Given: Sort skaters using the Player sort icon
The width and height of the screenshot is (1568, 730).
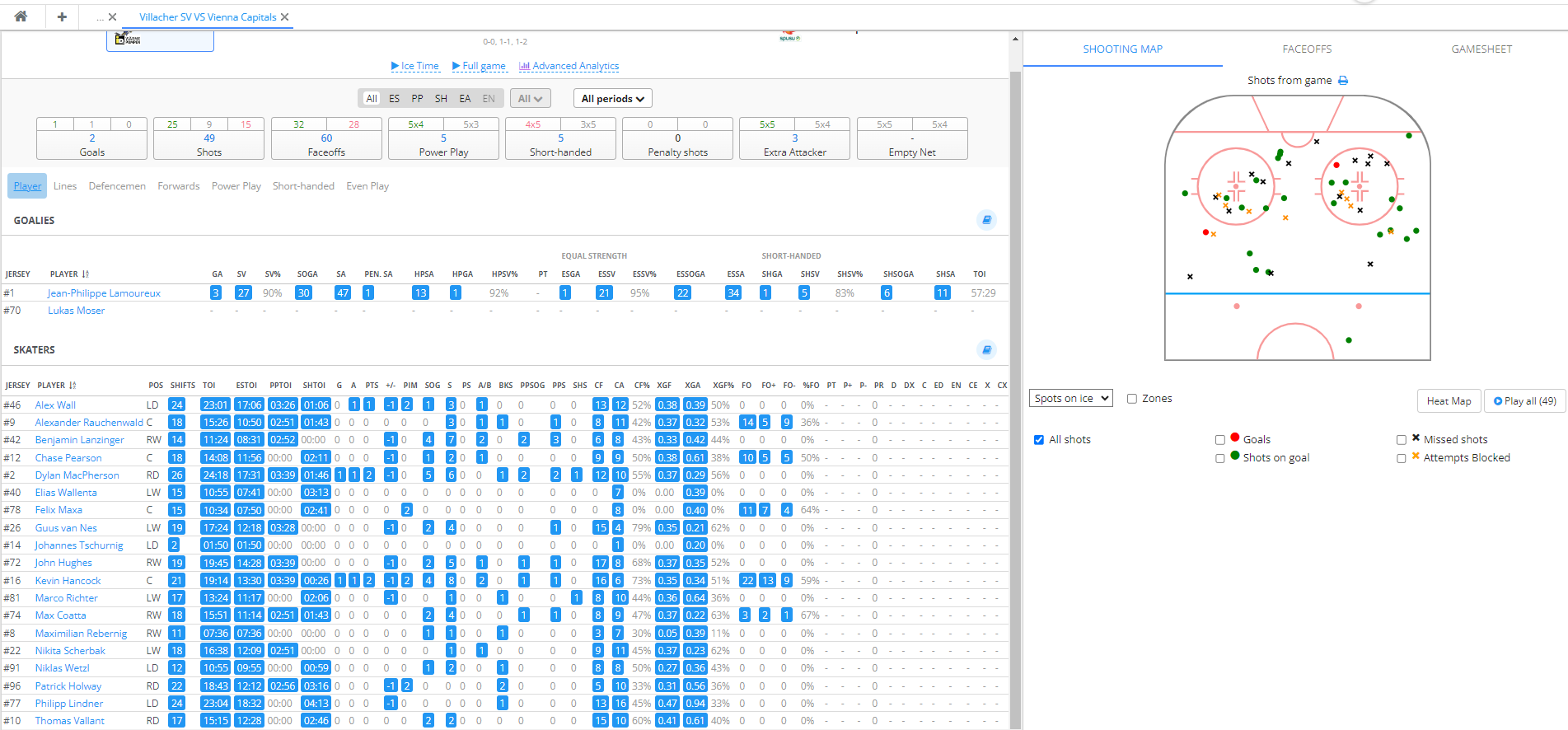Looking at the screenshot, I should 73,386.
